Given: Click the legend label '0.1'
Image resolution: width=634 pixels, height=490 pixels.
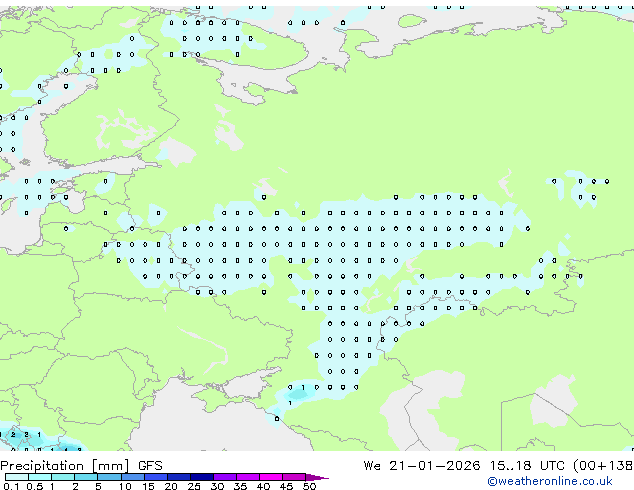Looking at the screenshot, I should (11, 486).
